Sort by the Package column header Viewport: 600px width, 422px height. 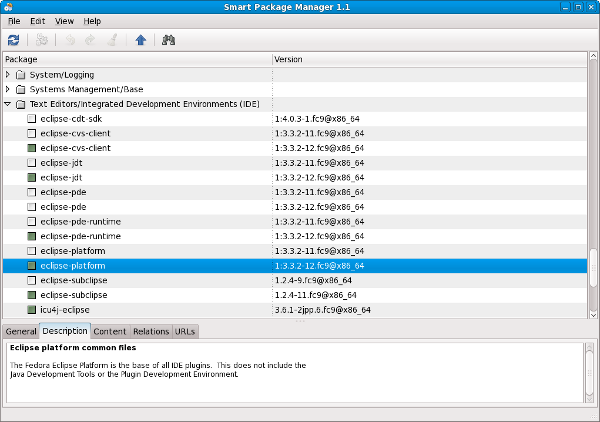[137, 59]
